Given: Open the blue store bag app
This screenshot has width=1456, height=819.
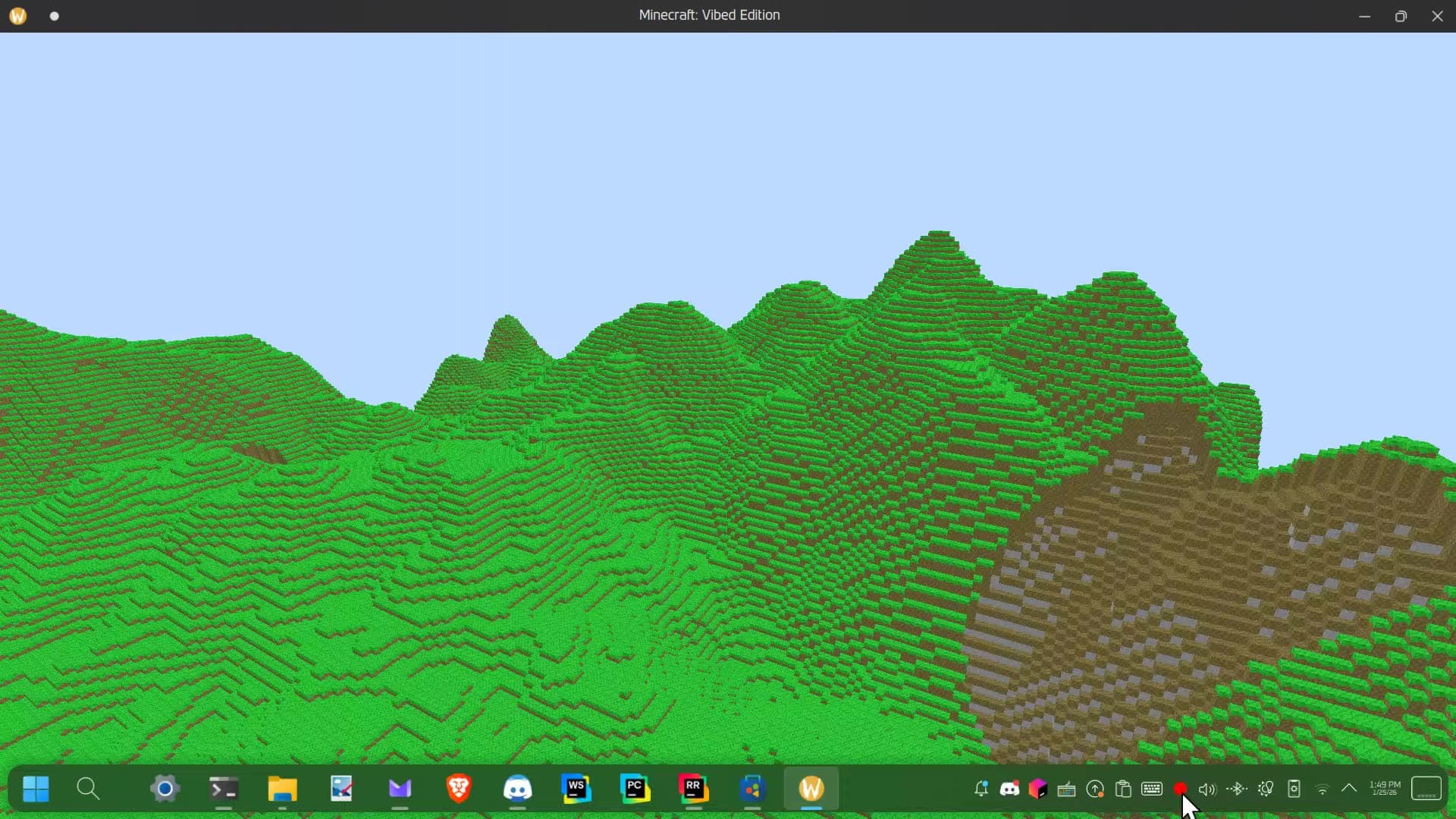Looking at the screenshot, I should pos(752,789).
